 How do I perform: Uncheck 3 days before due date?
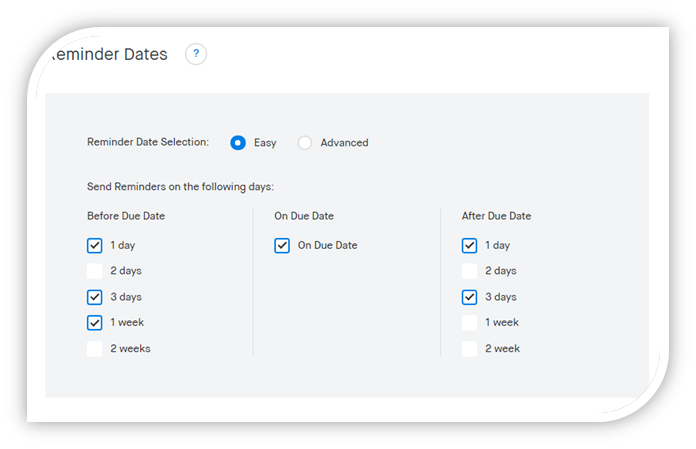[x=95, y=297]
